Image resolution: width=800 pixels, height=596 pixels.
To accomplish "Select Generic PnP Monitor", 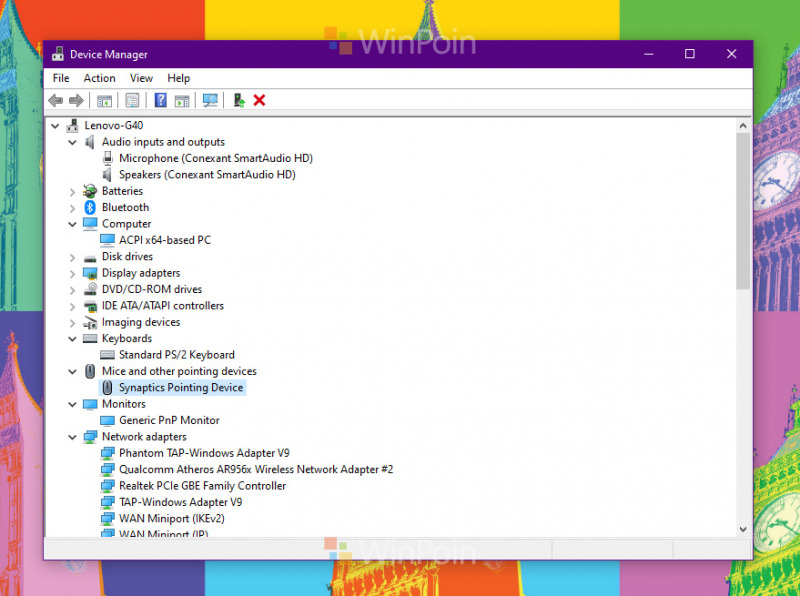I will pos(169,420).
